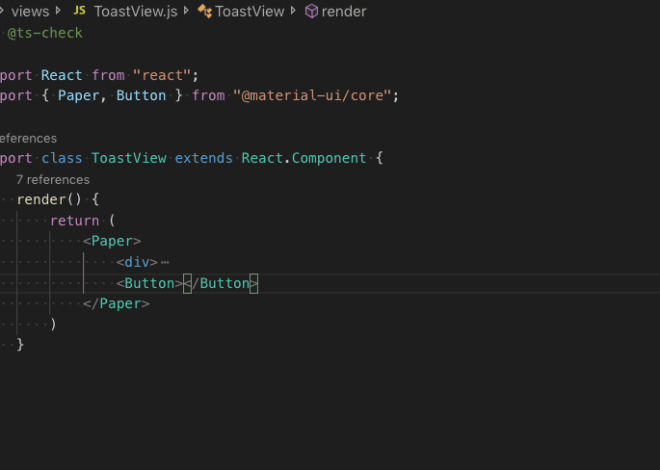Click the method cube icon before render breadcrumb
The height and width of the screenshot is (470, 660).
(x=312, y=11)
